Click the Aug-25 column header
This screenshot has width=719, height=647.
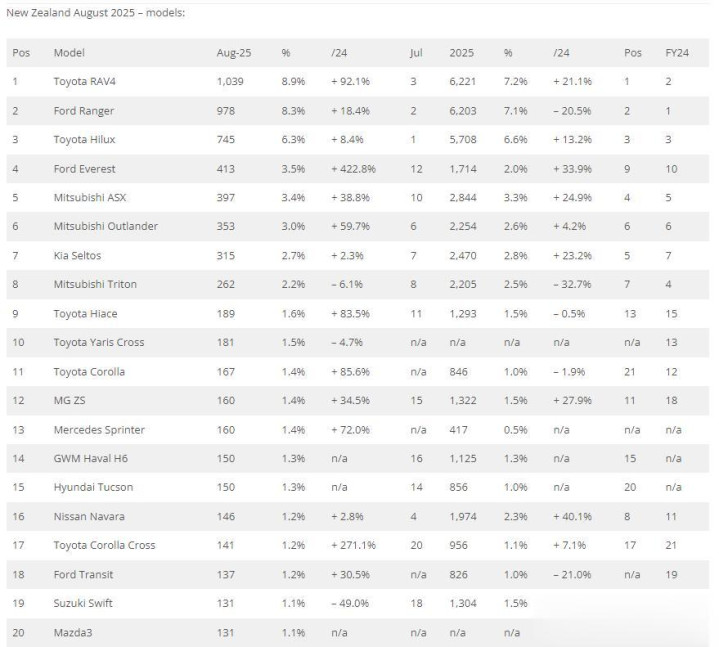(x=234, y=53)
